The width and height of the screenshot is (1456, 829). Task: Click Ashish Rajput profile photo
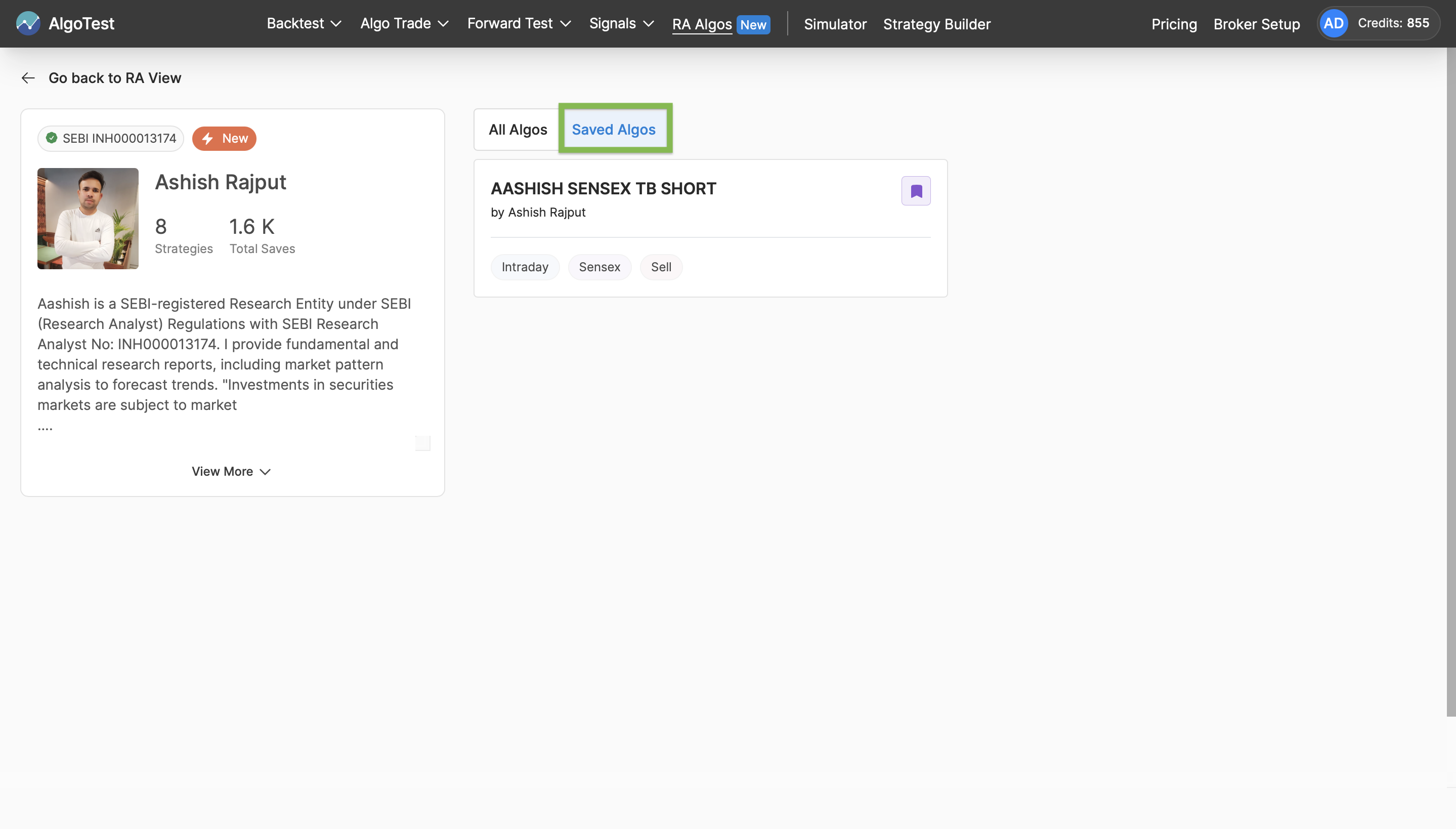pos(88,218)
